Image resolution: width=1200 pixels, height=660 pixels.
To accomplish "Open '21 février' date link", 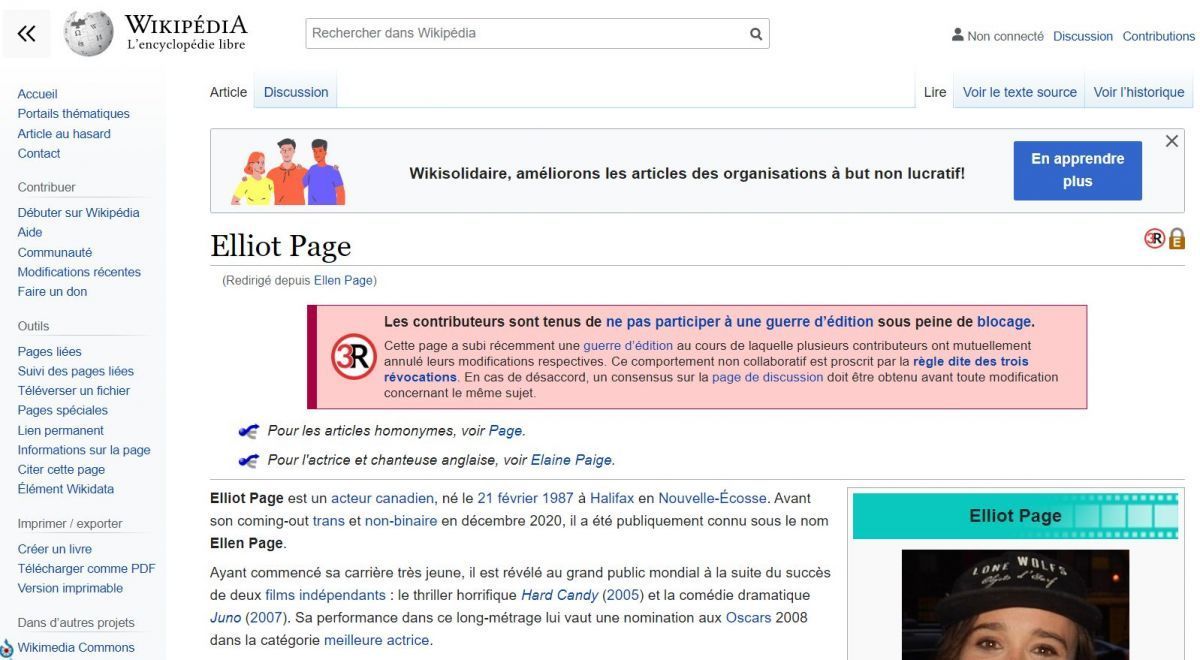I will (x=508, y=498).
